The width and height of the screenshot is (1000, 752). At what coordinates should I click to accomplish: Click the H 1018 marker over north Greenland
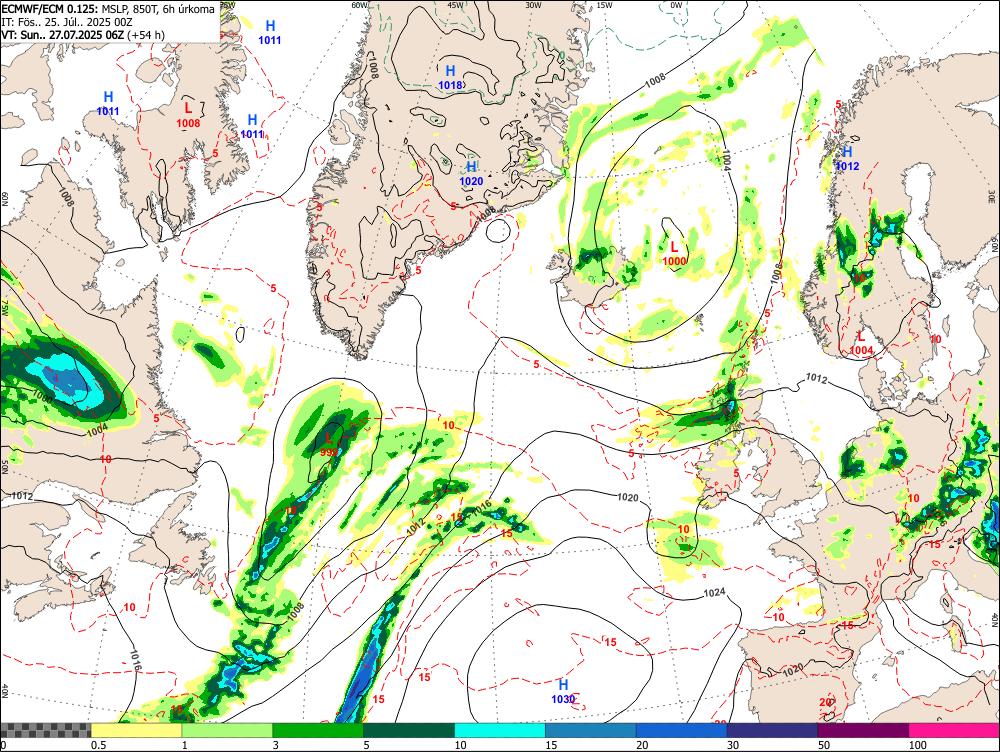click(x=450, y=77)
